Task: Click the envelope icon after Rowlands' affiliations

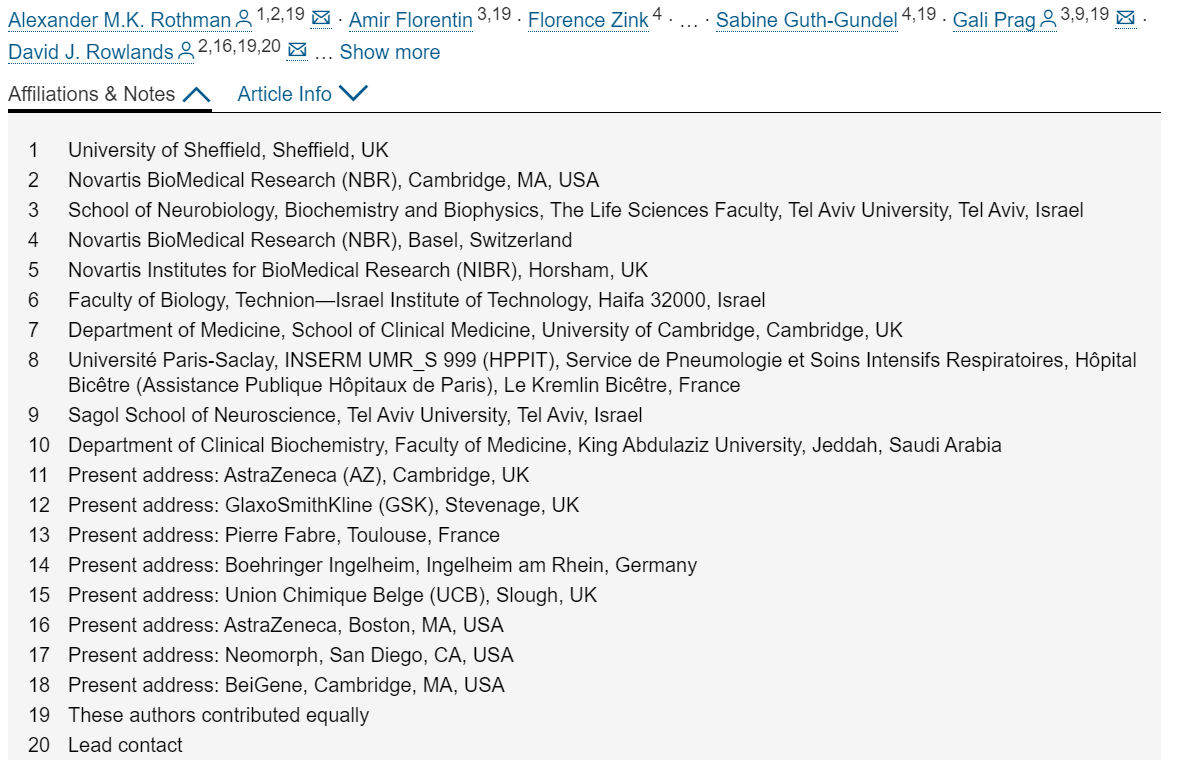Action: (x=298, y=50)
